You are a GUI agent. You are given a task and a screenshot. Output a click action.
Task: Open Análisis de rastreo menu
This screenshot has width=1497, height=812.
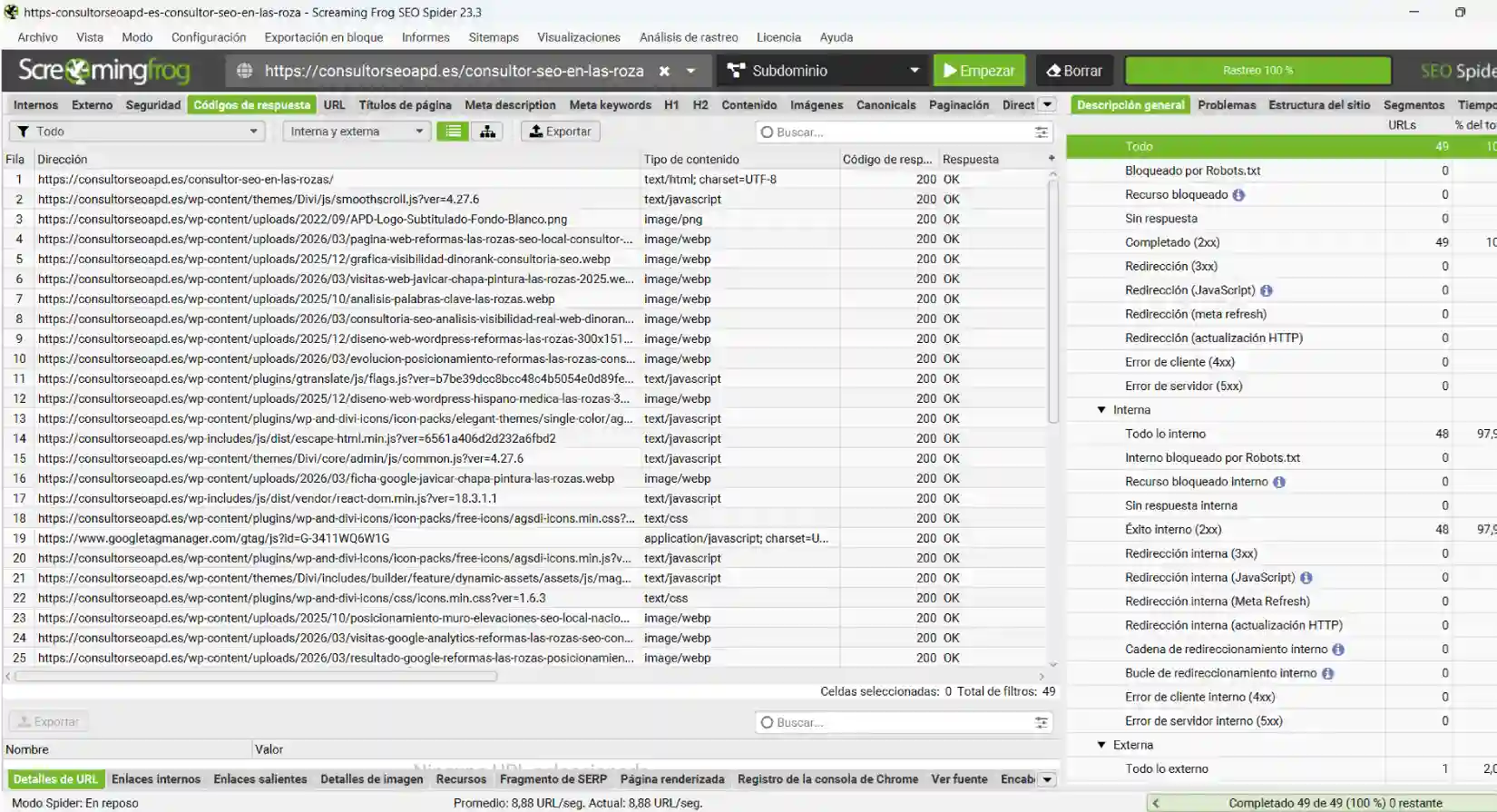pos(689,37)
